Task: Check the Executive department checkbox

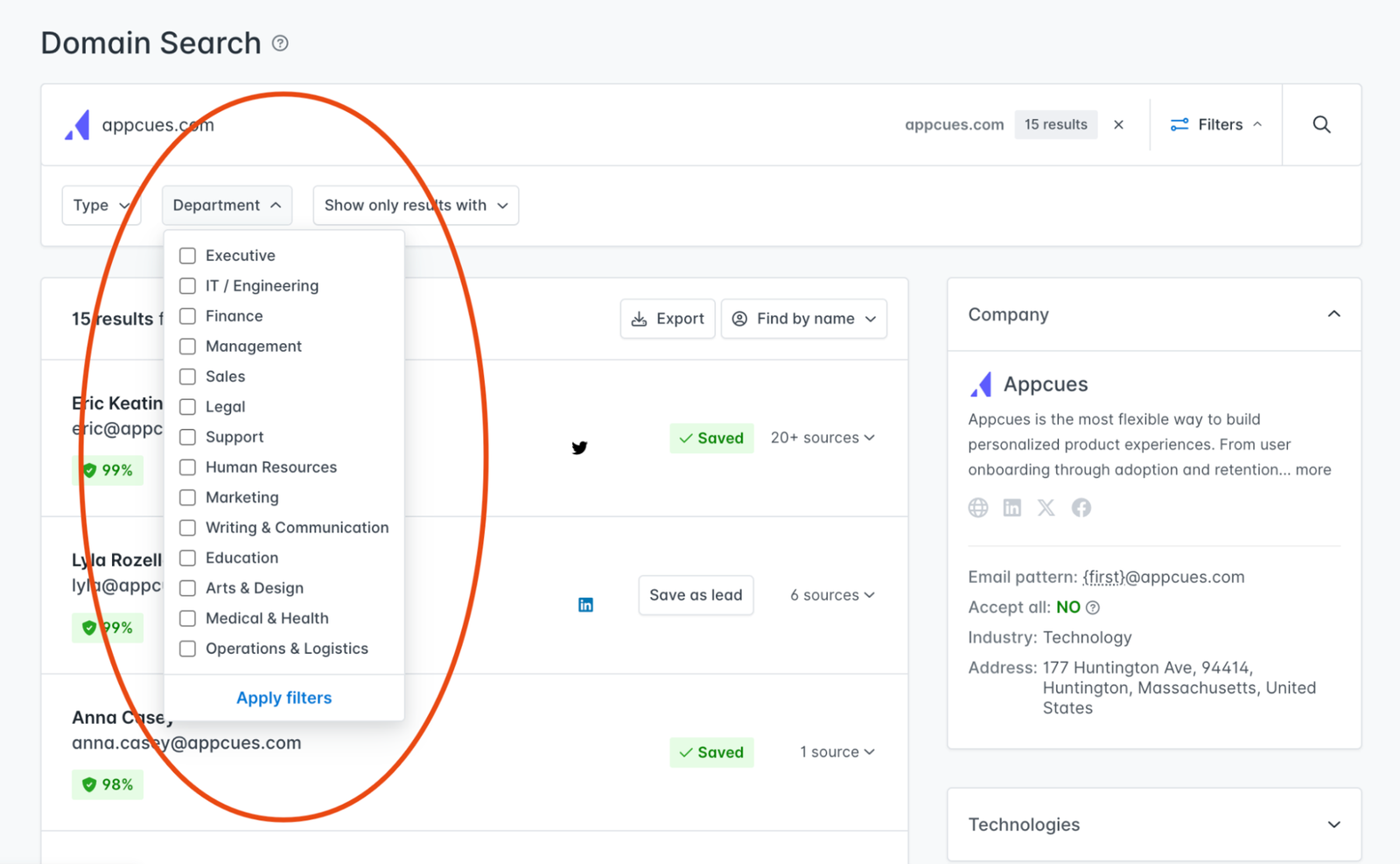Action: coord(186,255)
